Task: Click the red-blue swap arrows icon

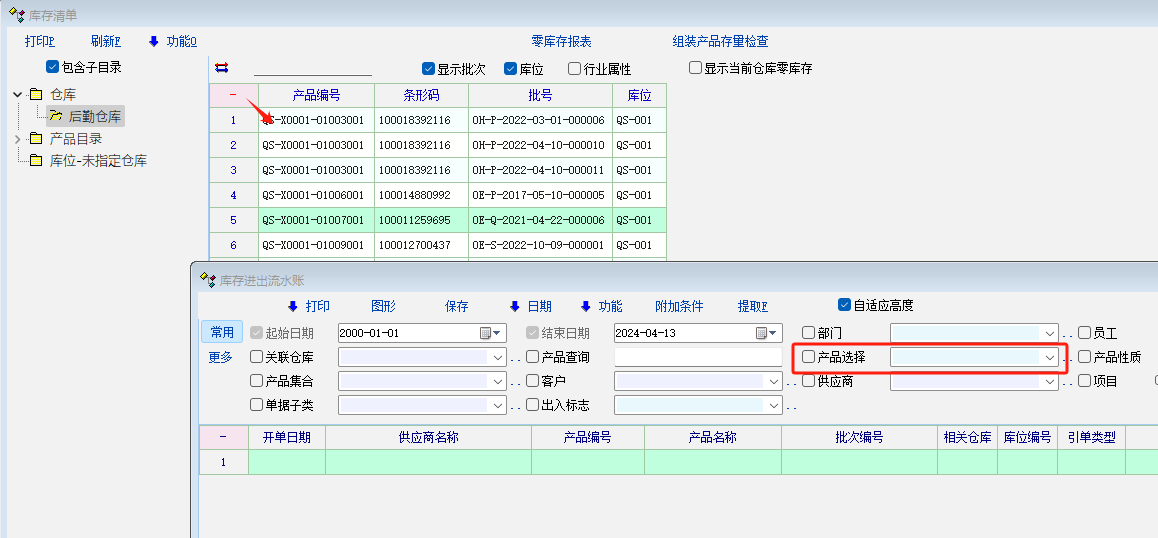Action: 222,68
